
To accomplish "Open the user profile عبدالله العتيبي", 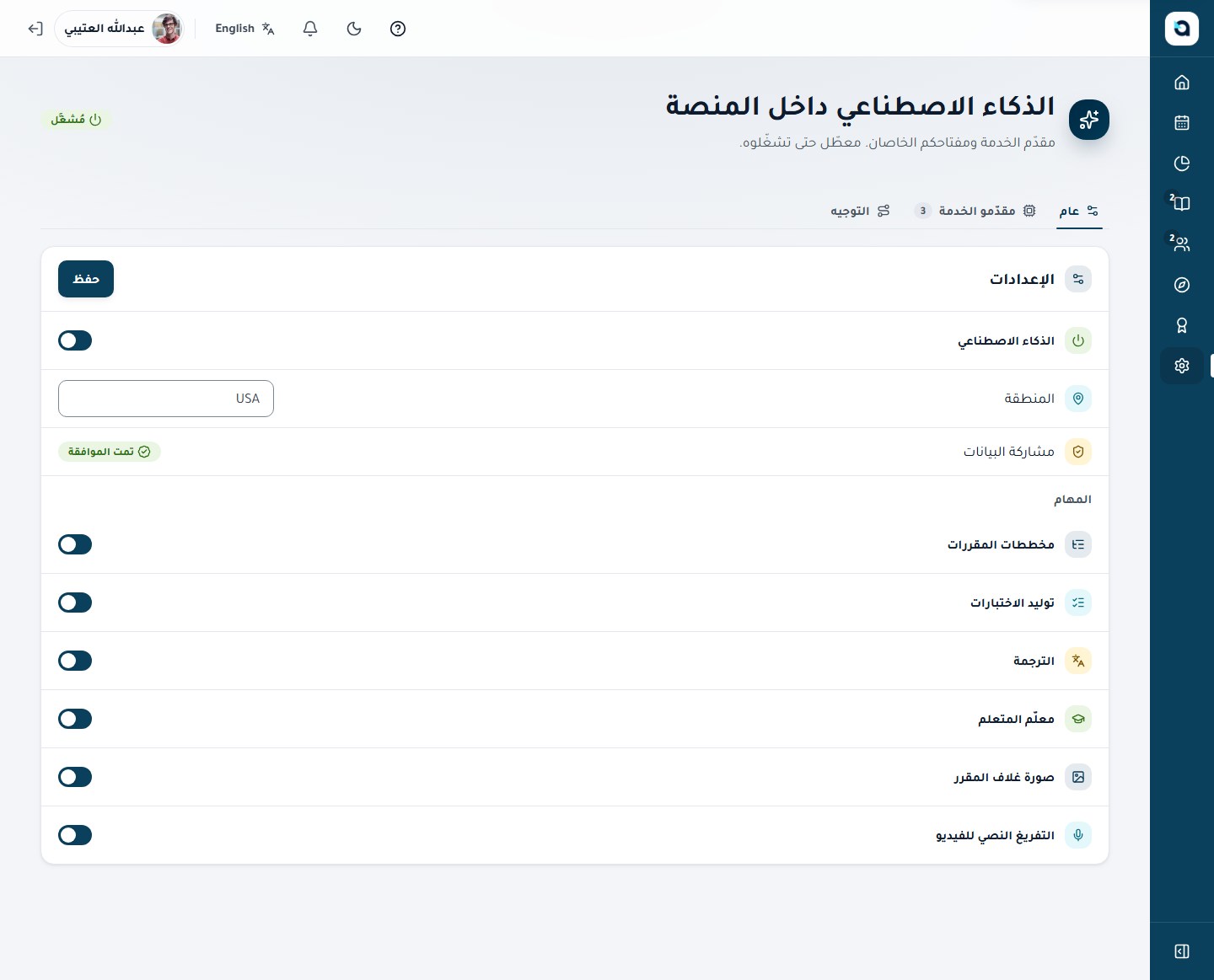I will point(120,29).
